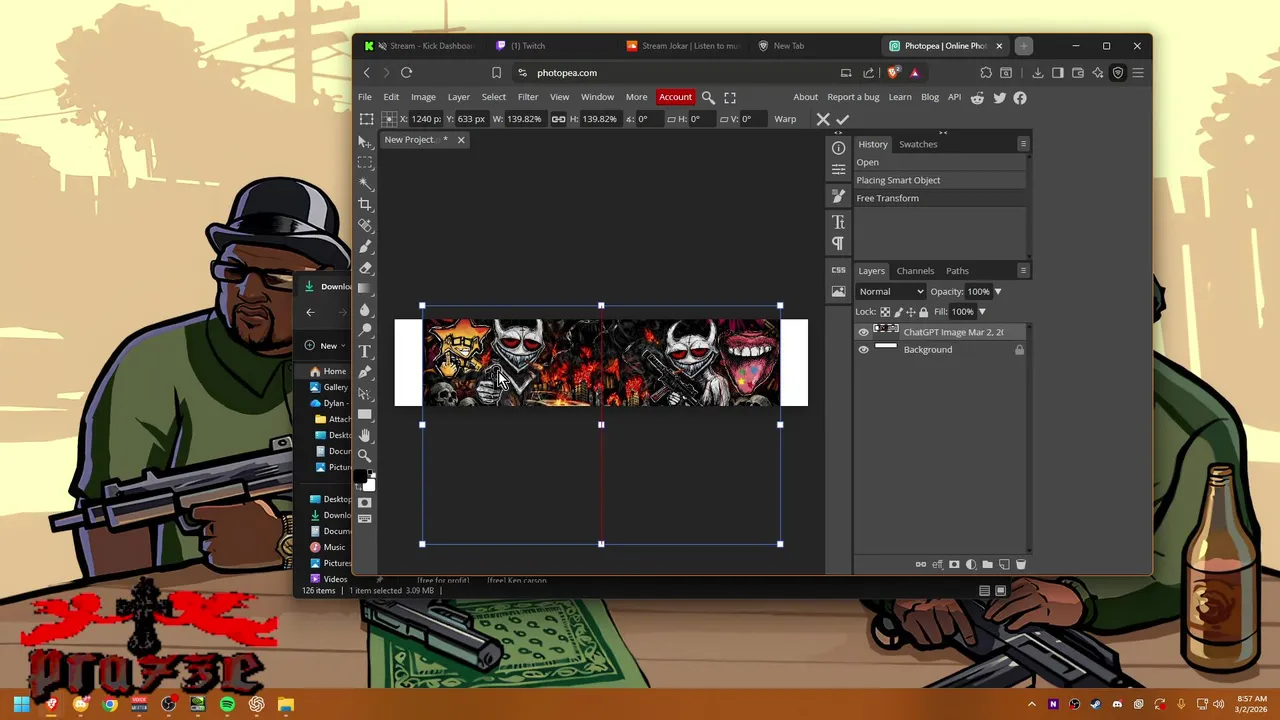This screenshot has width=1280, height=720.
Task: Switch to the Paths tab
Action: [x=957, y=271]
